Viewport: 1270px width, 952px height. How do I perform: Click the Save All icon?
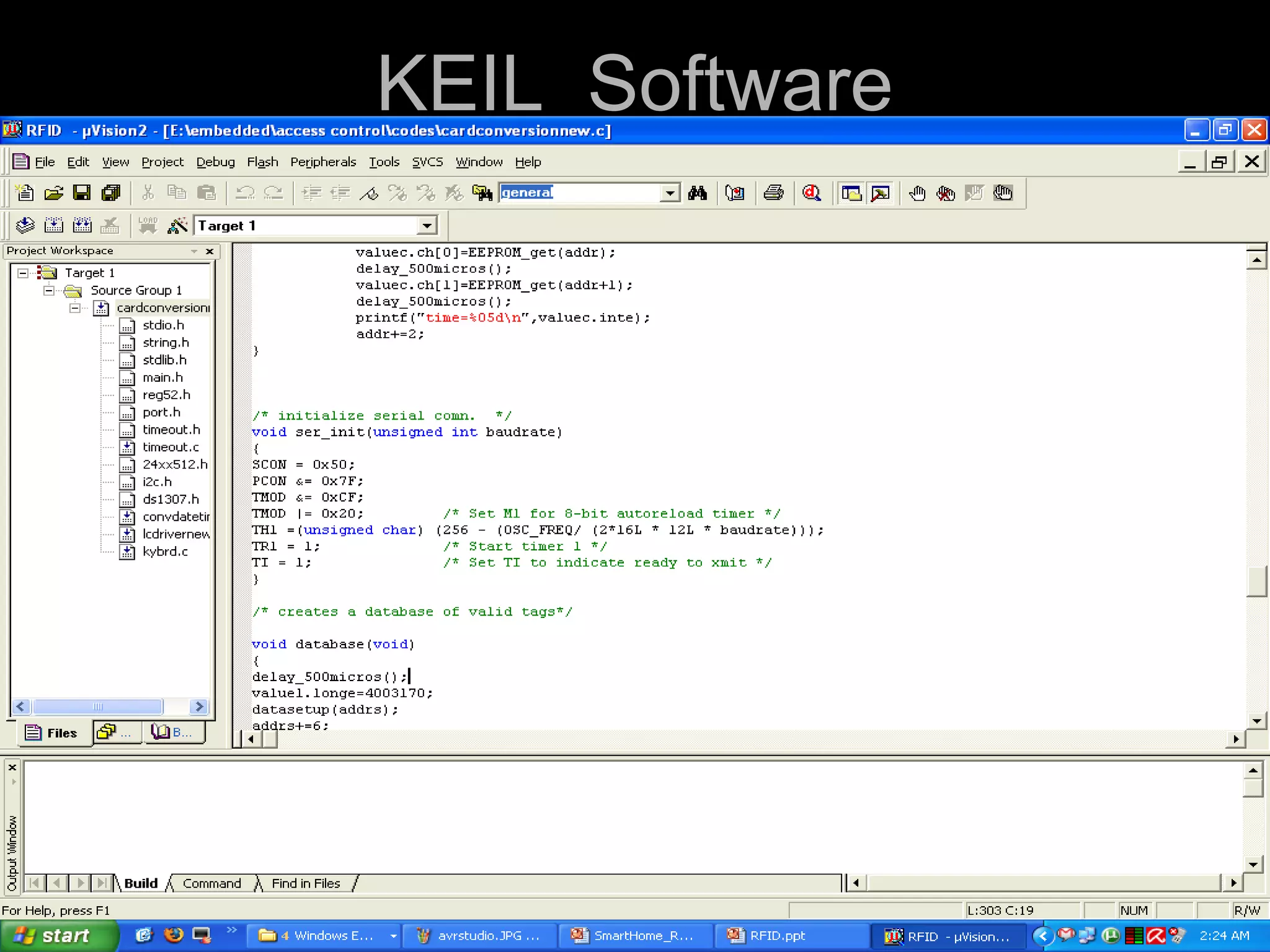(x=111, y=193)
